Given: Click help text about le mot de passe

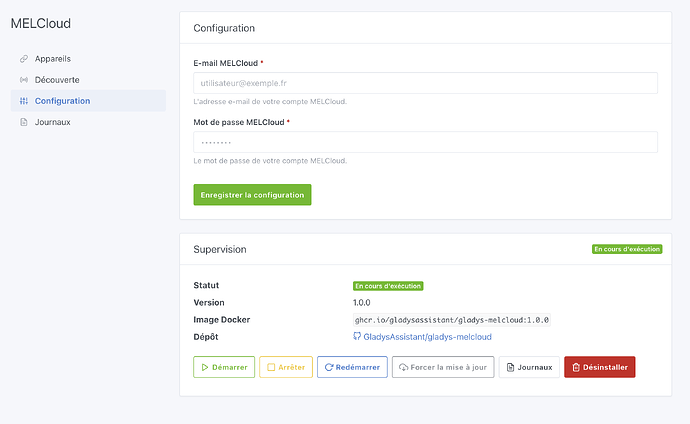Looking at the screenshot, I should [270, 161].
